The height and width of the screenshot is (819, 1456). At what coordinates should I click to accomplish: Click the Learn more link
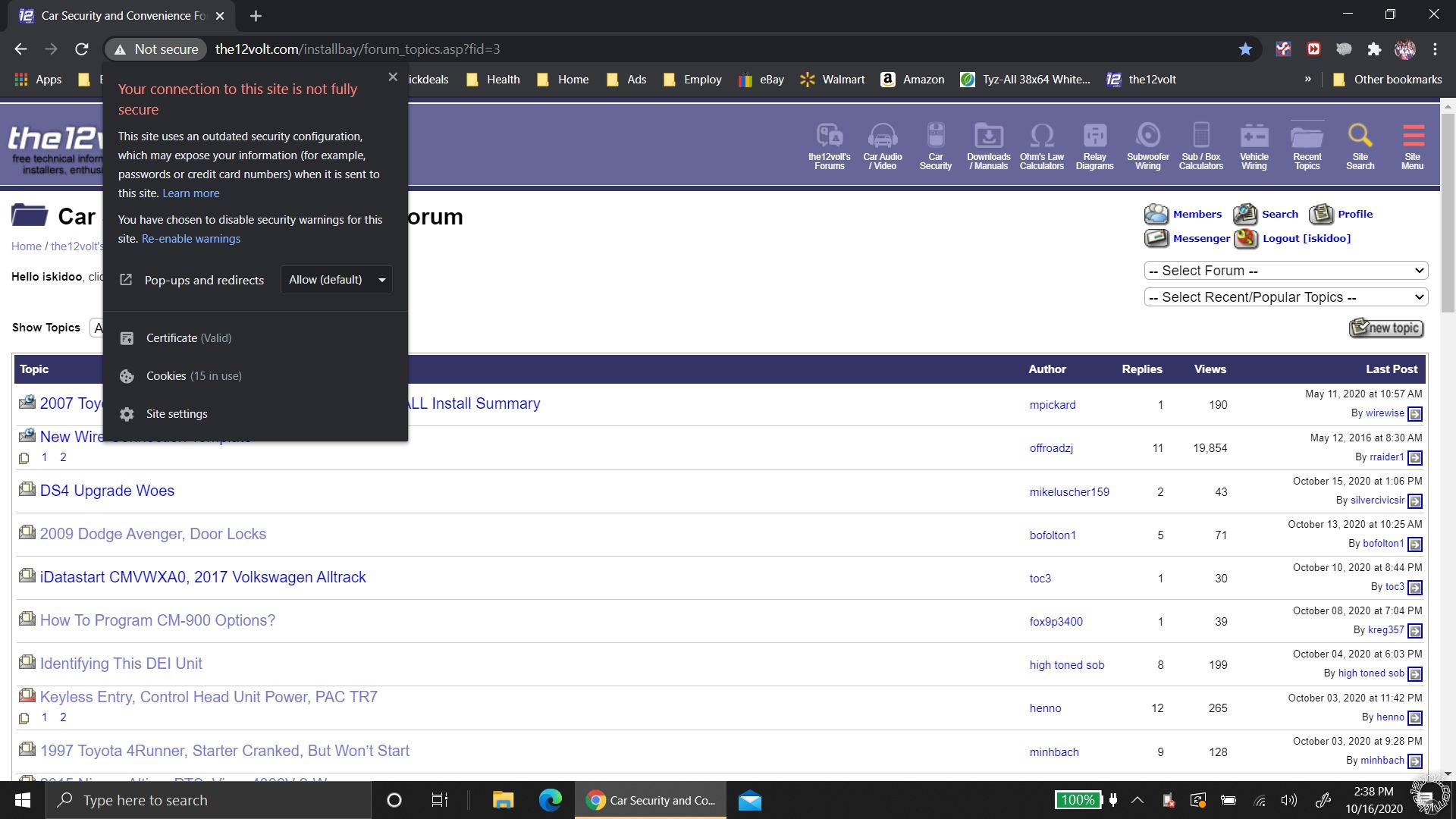click(191, 193)
